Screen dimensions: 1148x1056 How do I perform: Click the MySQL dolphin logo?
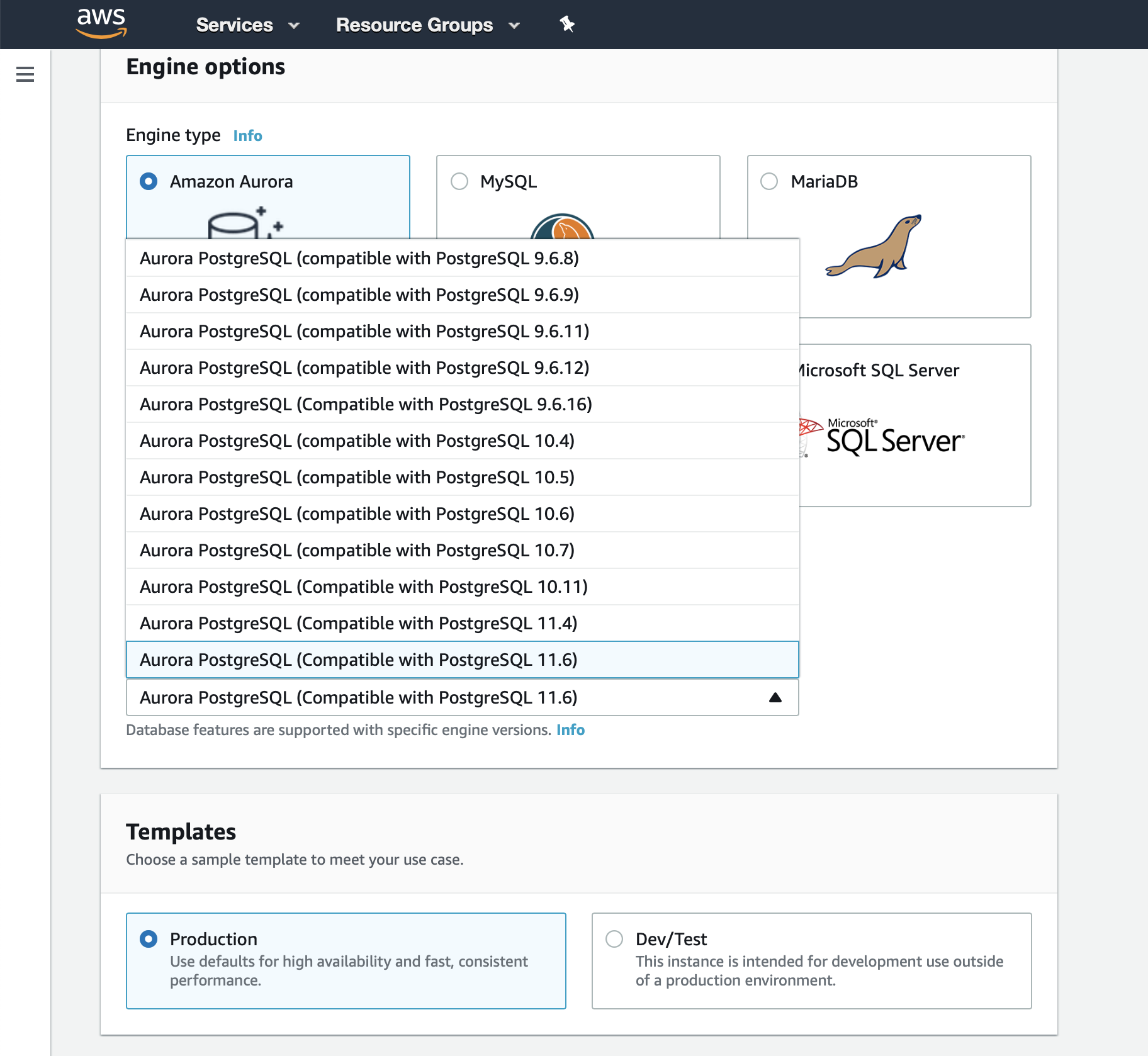point(562,227)
